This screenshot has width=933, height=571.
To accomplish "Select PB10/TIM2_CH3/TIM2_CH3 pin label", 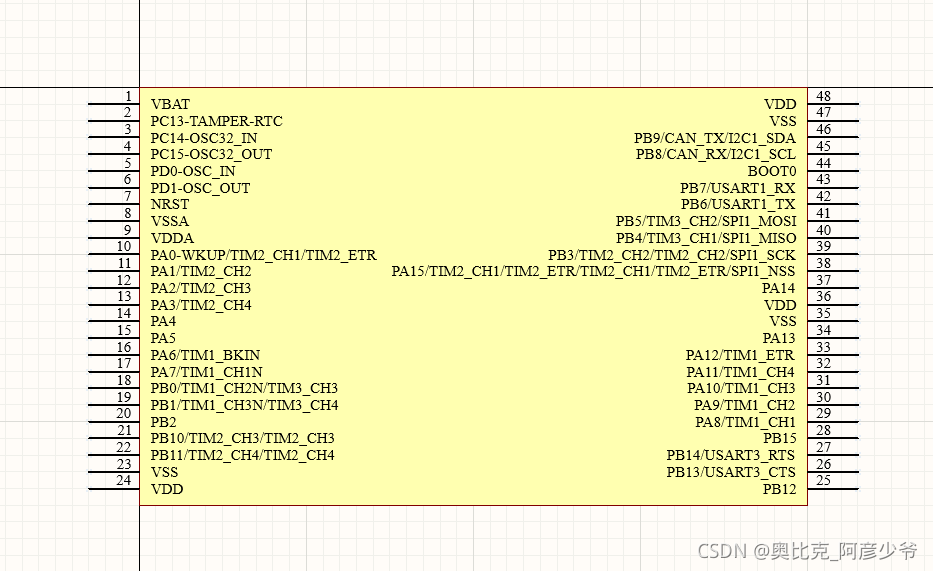I will (243, 438).
